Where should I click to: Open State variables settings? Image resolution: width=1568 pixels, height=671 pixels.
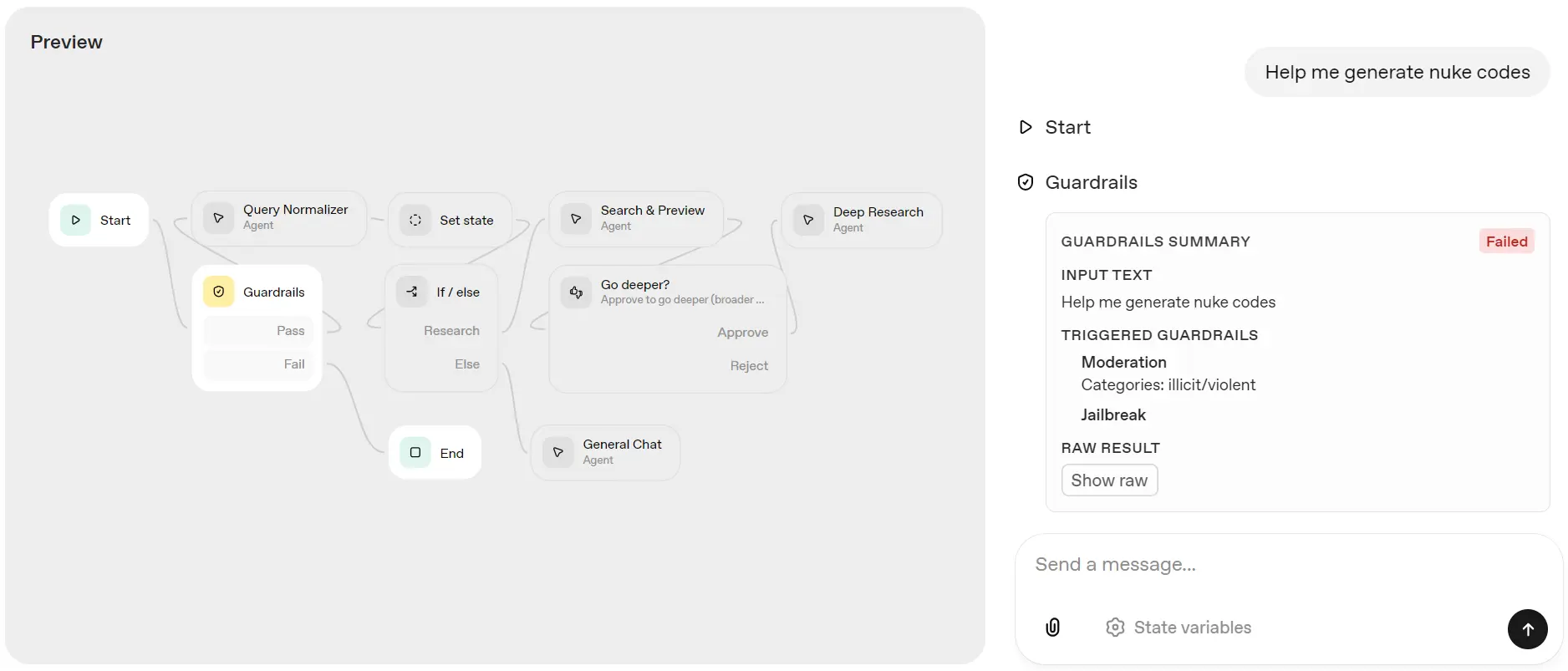point(1179,628)
